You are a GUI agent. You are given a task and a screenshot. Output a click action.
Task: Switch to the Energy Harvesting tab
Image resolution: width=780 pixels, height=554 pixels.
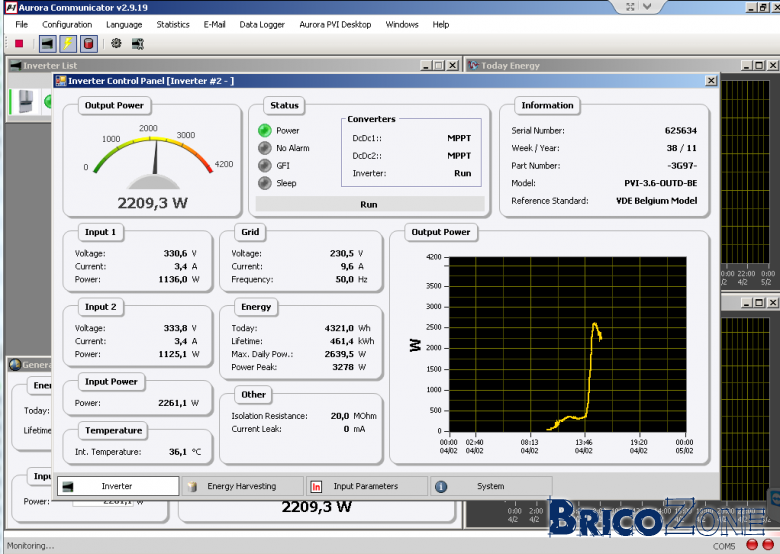coord(242,486)
